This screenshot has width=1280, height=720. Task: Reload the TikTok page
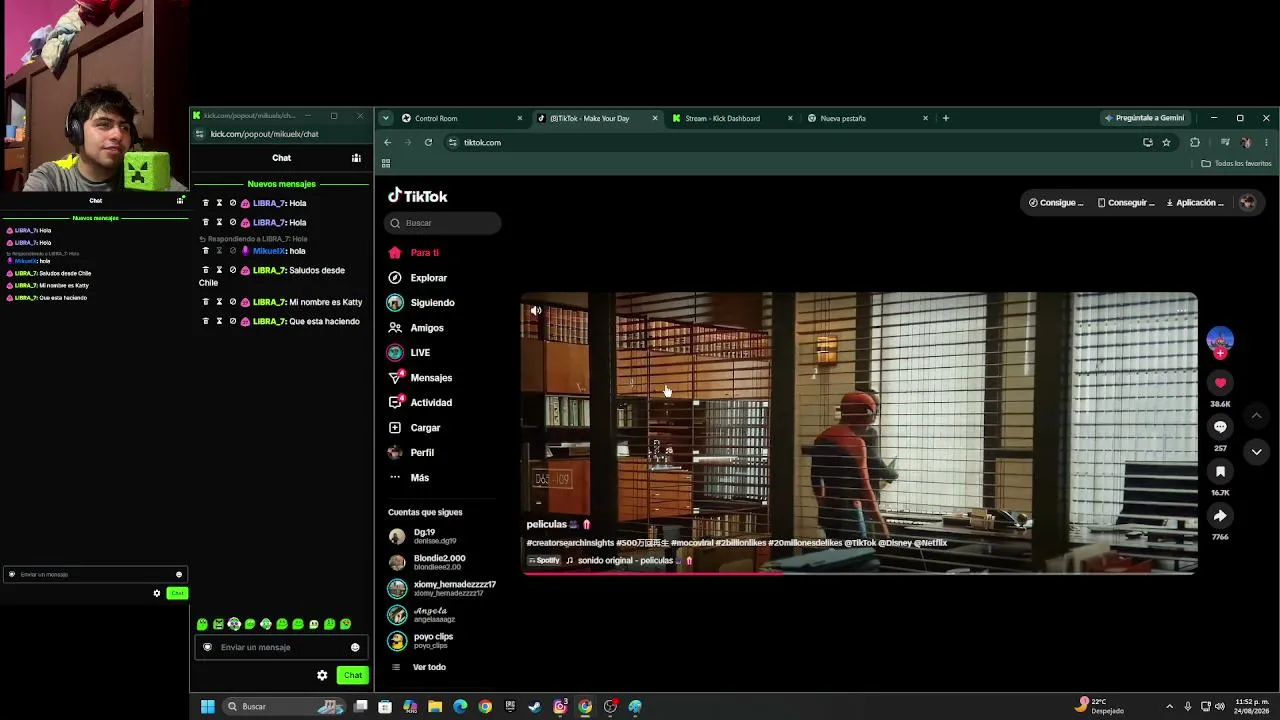(x=428, y=142)
